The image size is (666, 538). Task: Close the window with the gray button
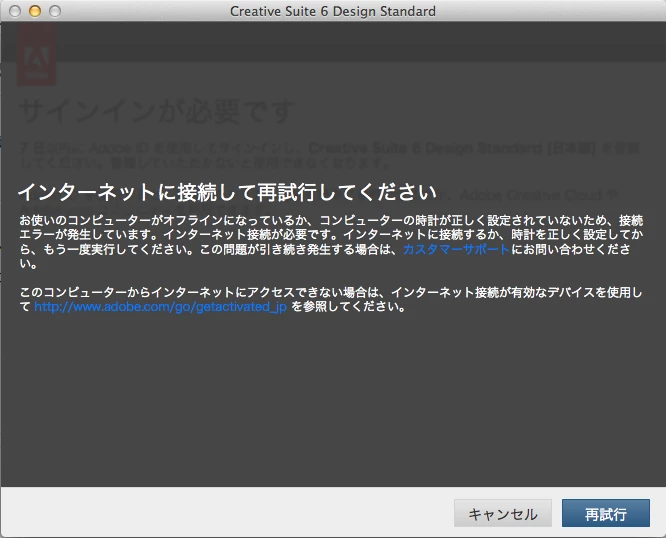pos(15,11)
